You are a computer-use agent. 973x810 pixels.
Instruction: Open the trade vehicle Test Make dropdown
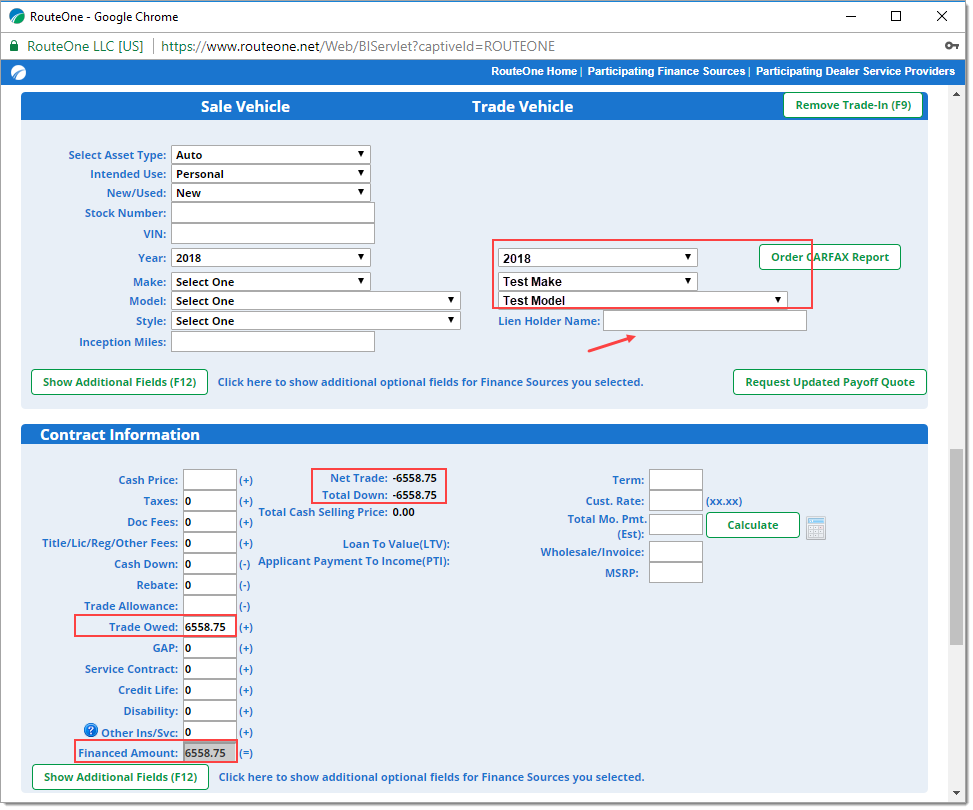click(598, 282)
